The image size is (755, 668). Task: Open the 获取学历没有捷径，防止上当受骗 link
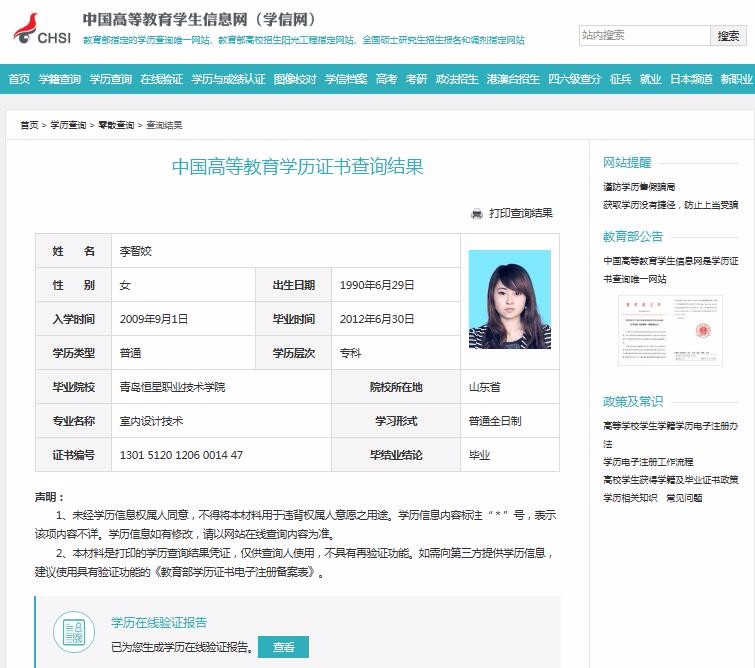pos(671,205)
